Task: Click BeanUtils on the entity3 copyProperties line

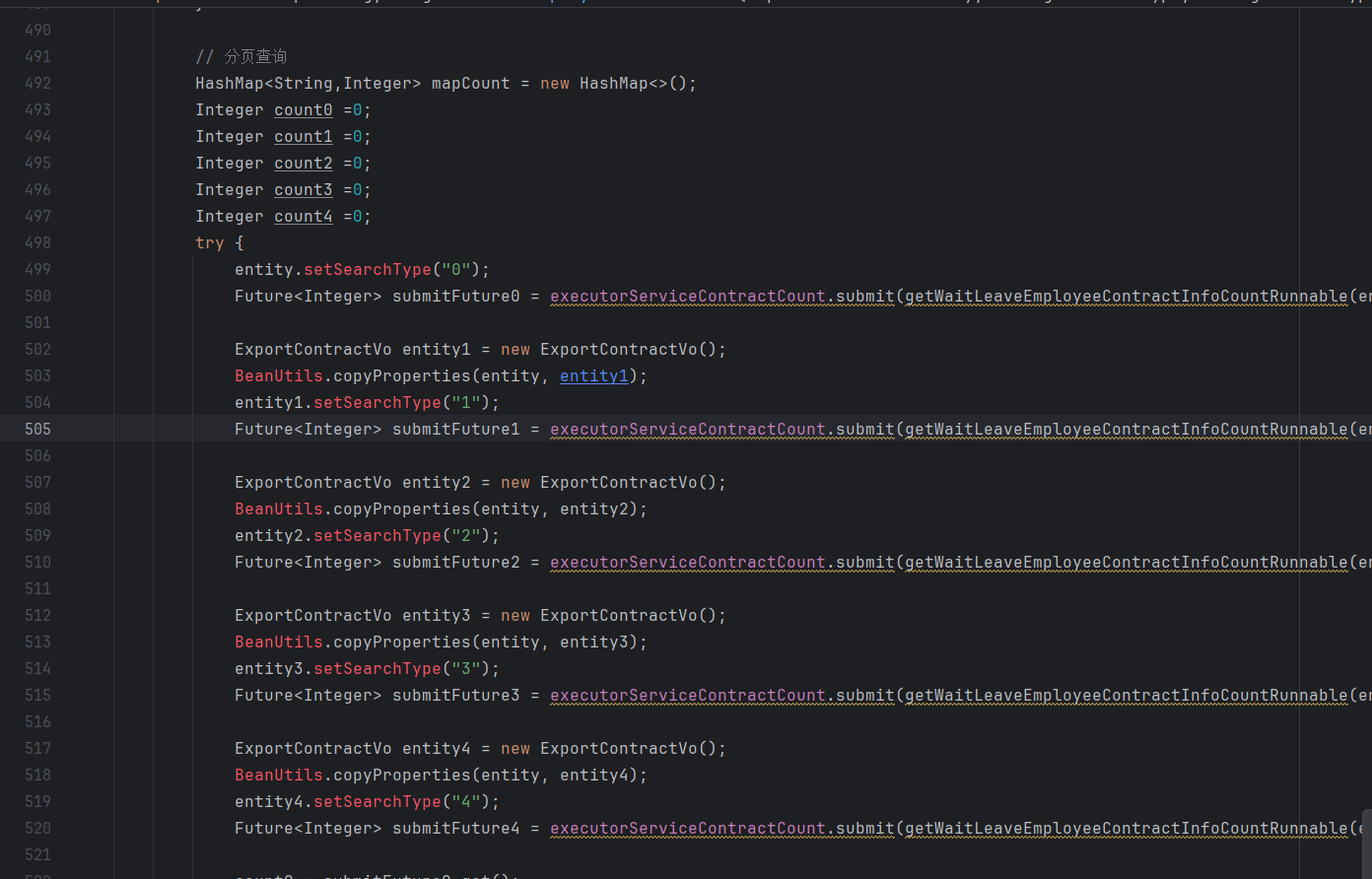Action: (279, 642)
